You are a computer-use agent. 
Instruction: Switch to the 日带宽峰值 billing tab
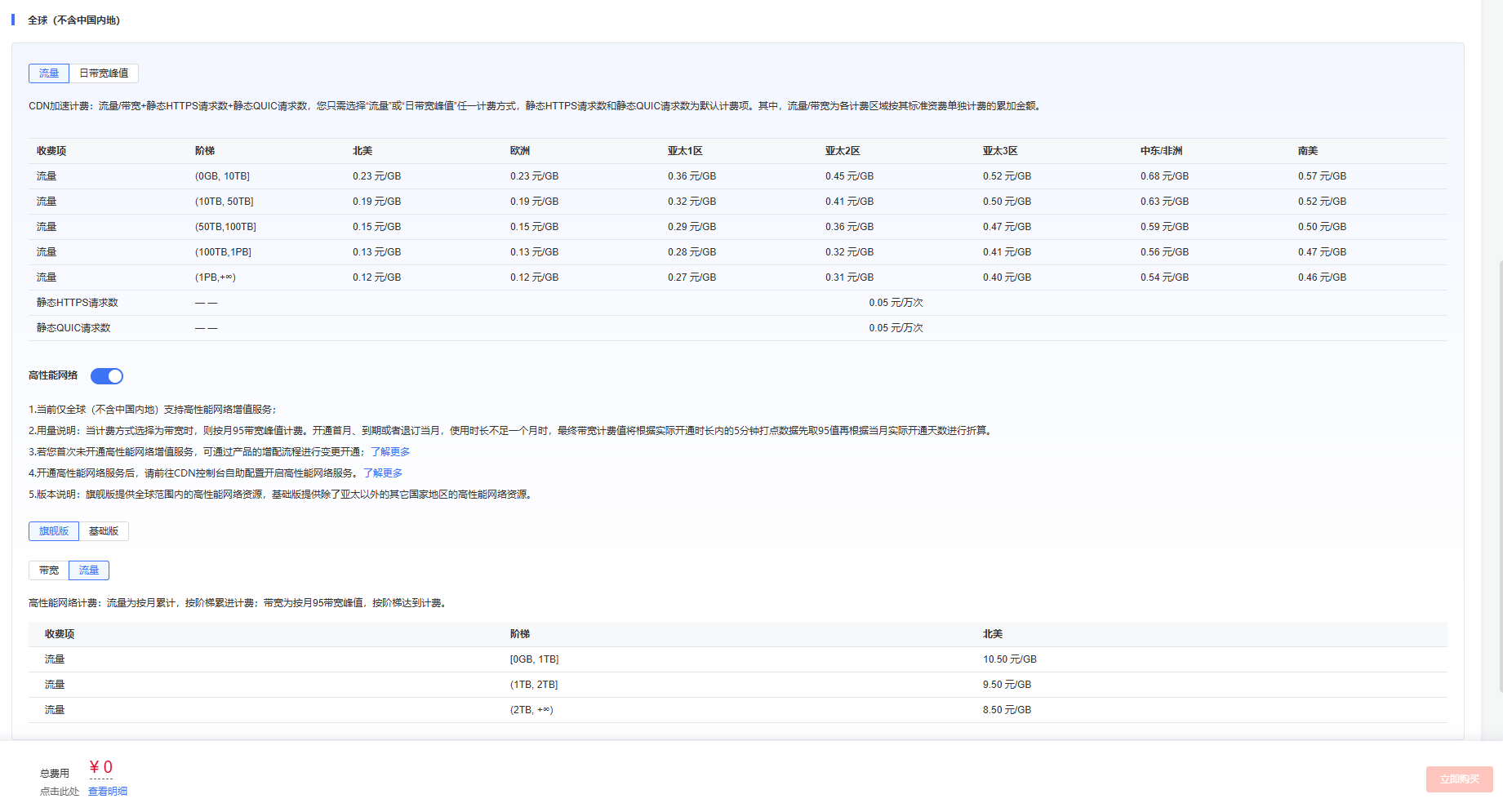click(104, 73)
